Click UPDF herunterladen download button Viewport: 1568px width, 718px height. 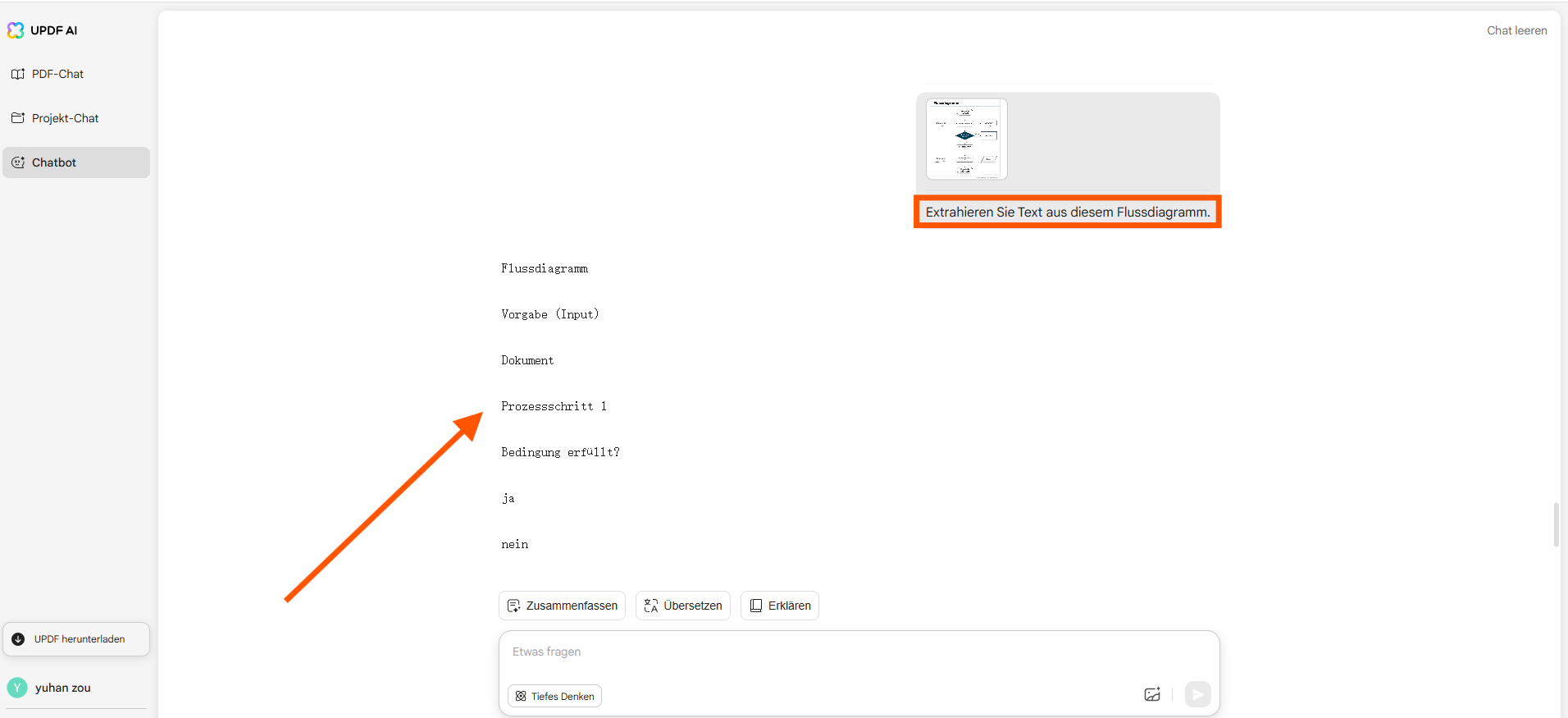76,639
